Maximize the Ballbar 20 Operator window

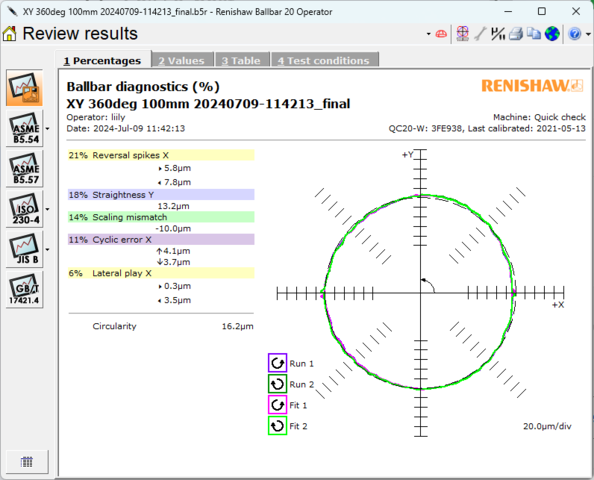[x=542, y=11]
